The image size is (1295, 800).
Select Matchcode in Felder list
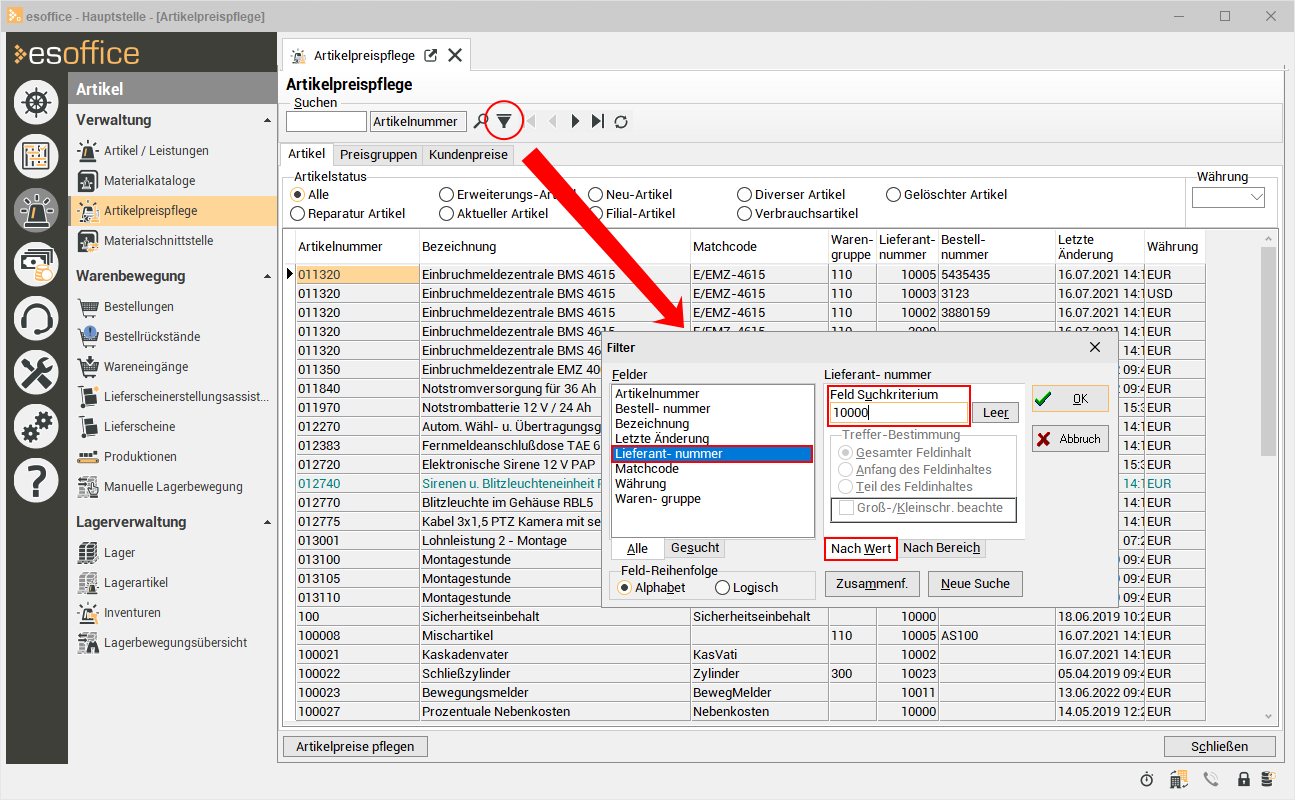[x=712, y=469]
